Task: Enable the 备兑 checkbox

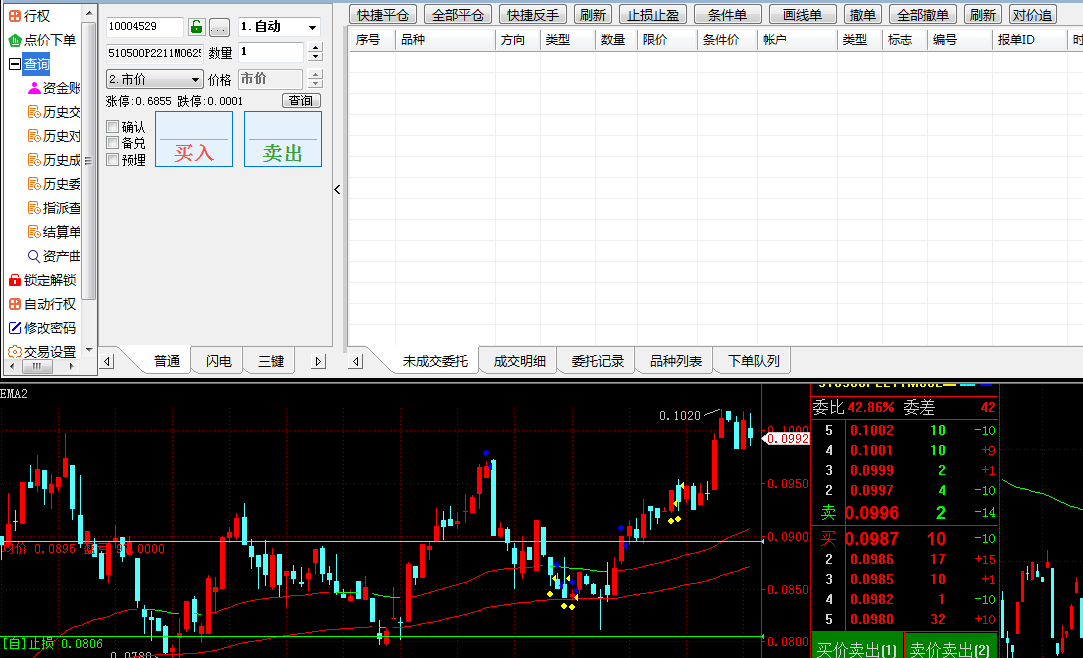Action: [113, 143]
